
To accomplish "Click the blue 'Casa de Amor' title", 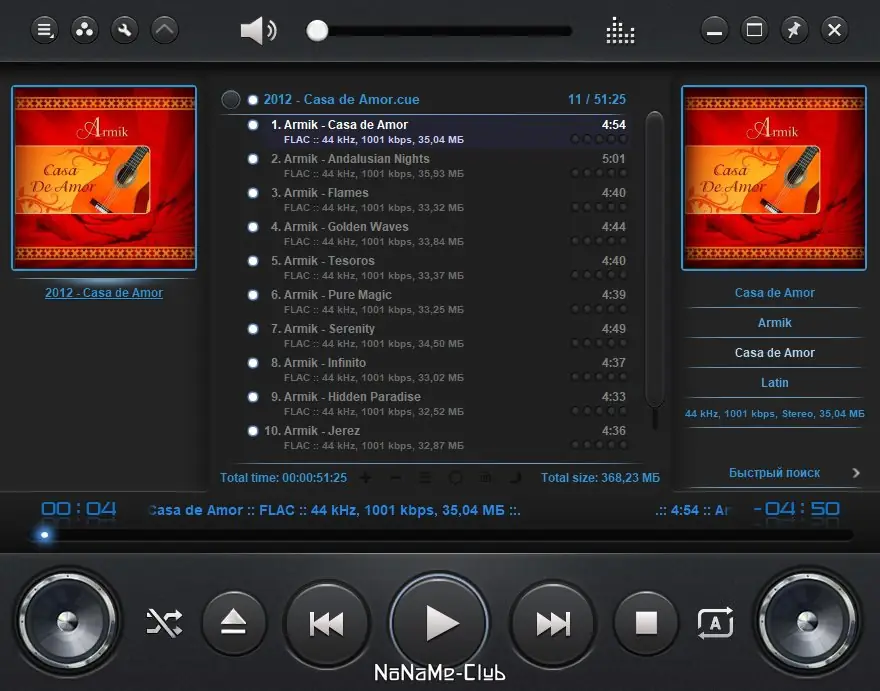I will coord(774,292).
